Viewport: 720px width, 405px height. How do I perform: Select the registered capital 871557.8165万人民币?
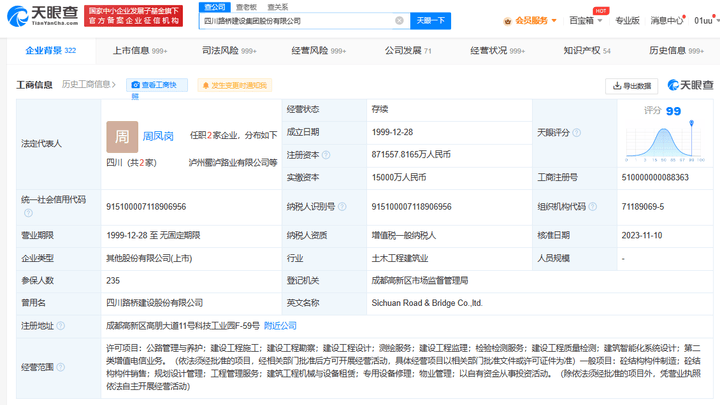[x=411, y=154]
